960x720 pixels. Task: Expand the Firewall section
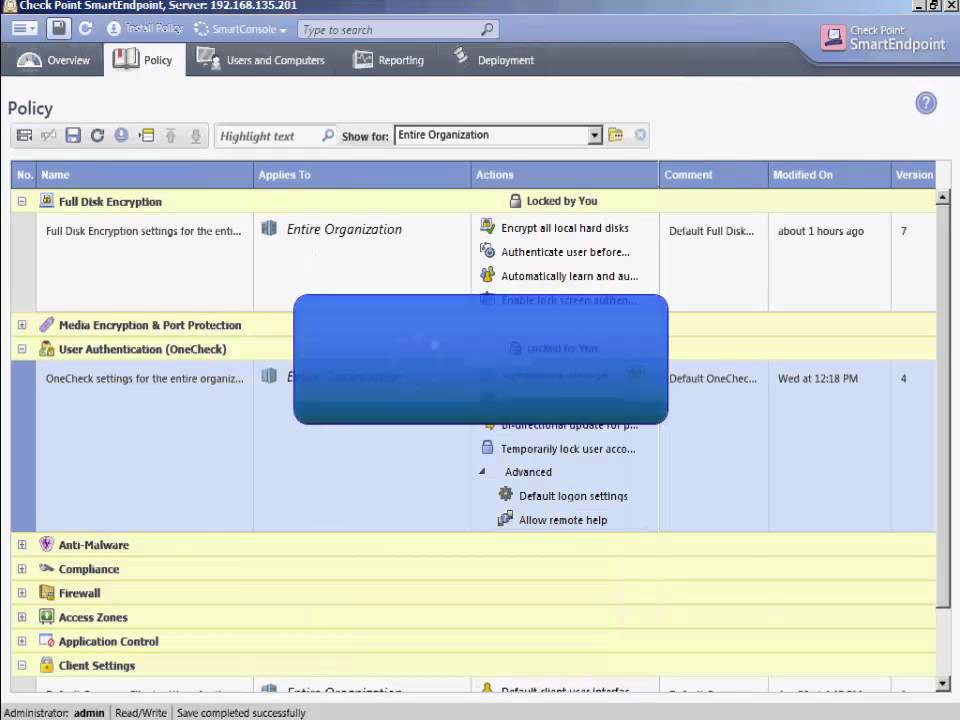pos(22,593)
